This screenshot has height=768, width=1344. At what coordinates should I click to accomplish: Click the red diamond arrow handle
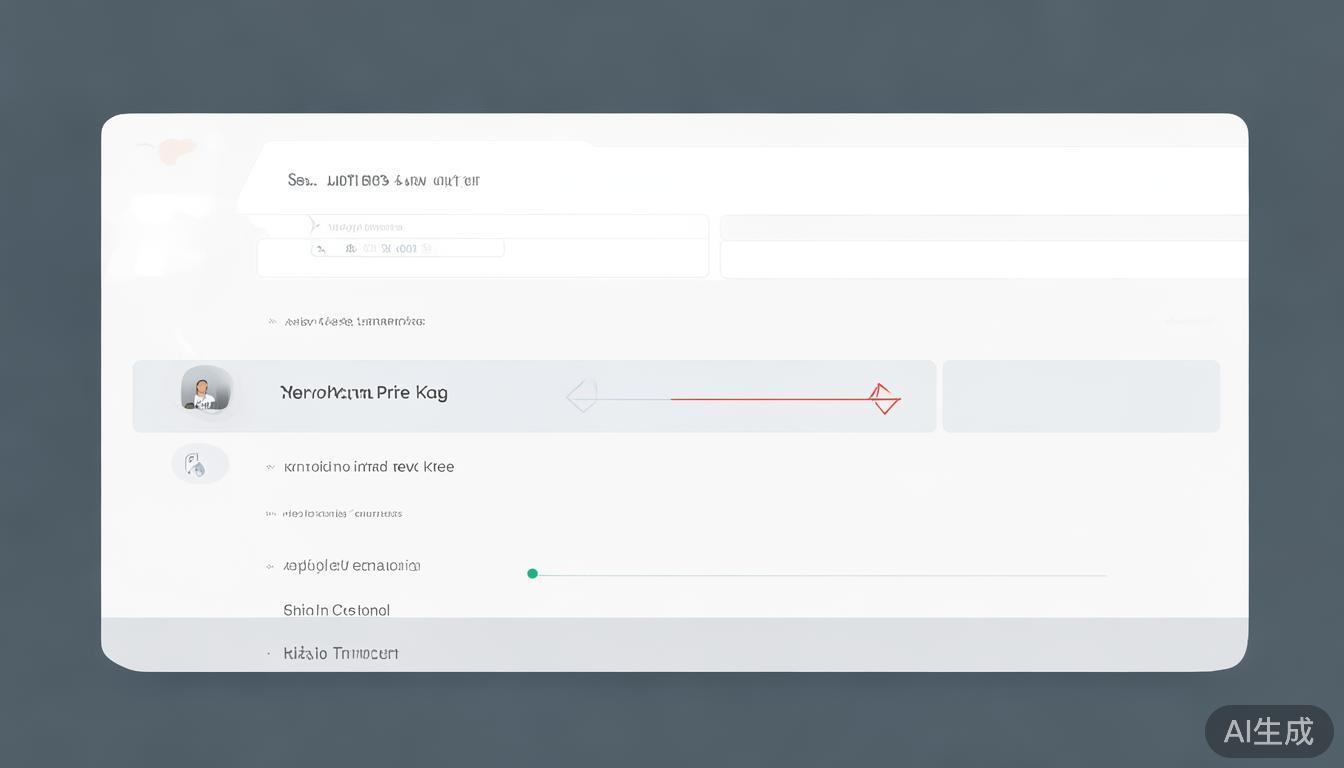883,398
